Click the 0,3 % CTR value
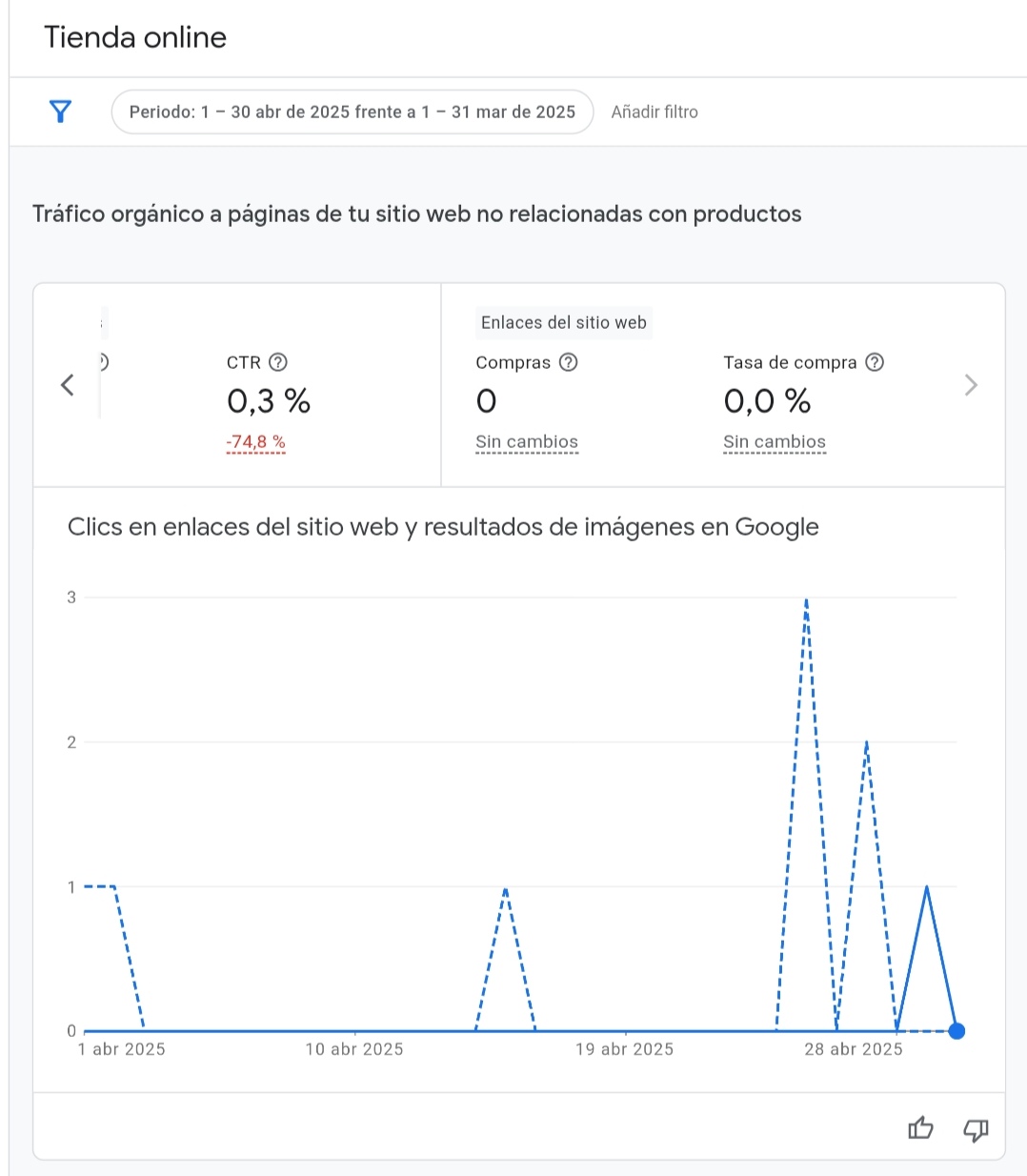Viewport: 1027px width, 1176px height. (269, 401)
